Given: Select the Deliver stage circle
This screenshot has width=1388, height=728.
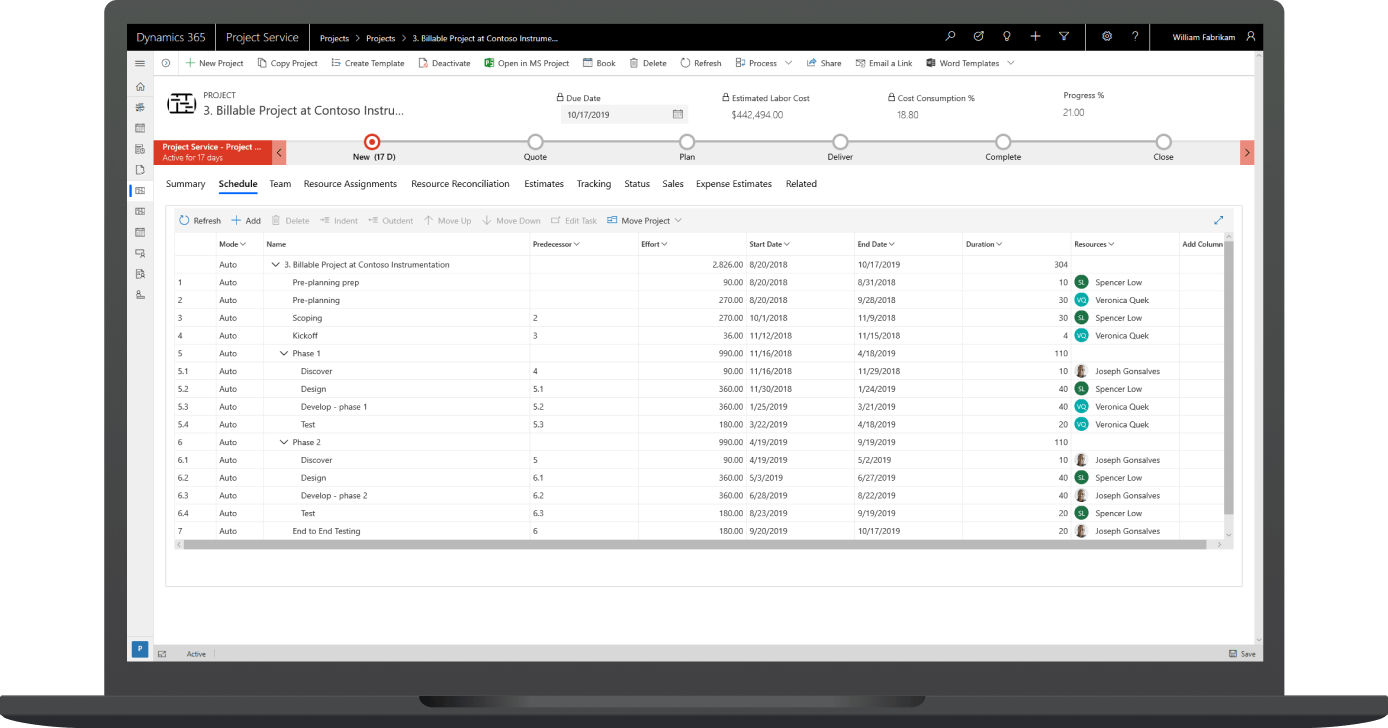Looking at the screenshot, I should [840, 142].
